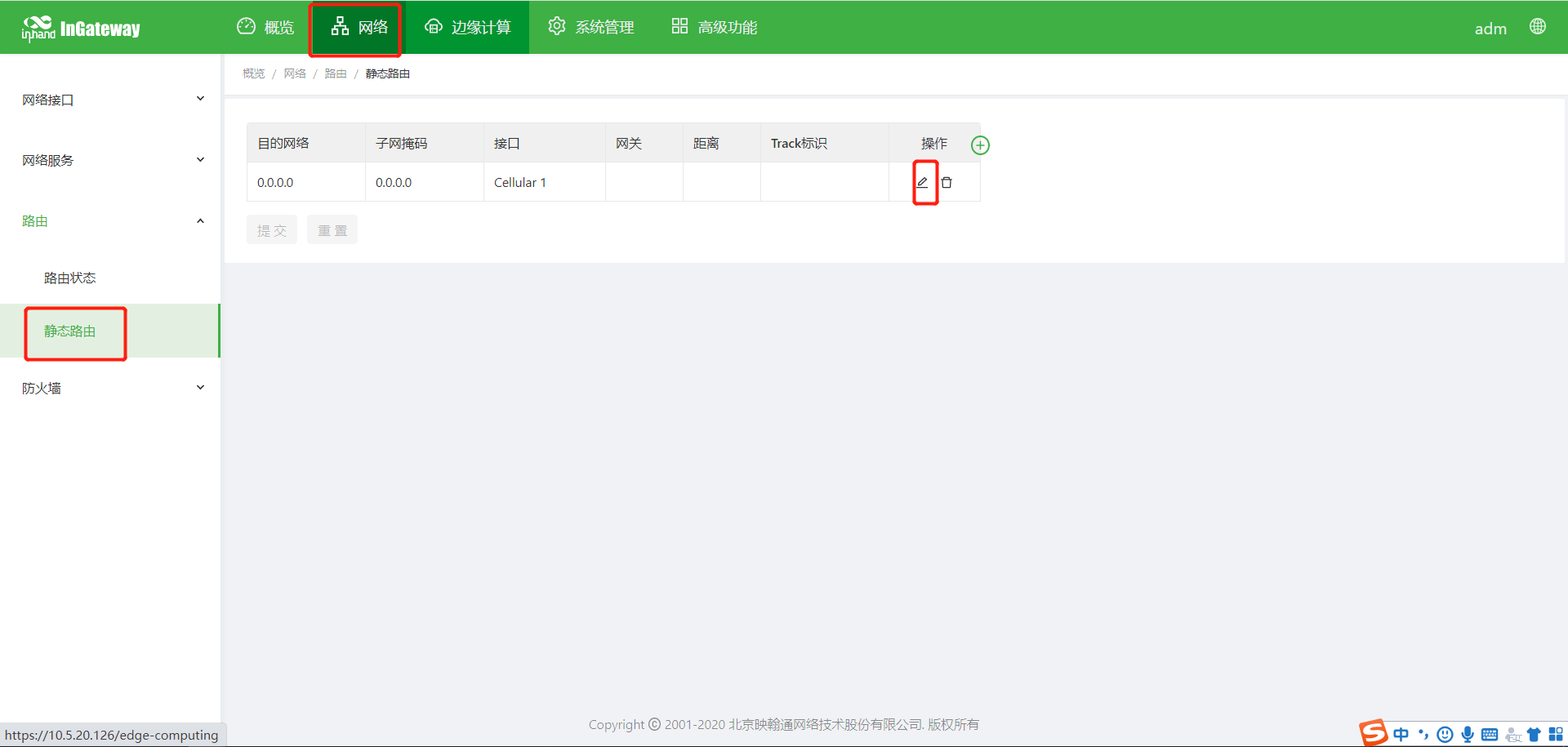Click the InGateway logo
The image size is (1568, 747).
pos(82,27)
